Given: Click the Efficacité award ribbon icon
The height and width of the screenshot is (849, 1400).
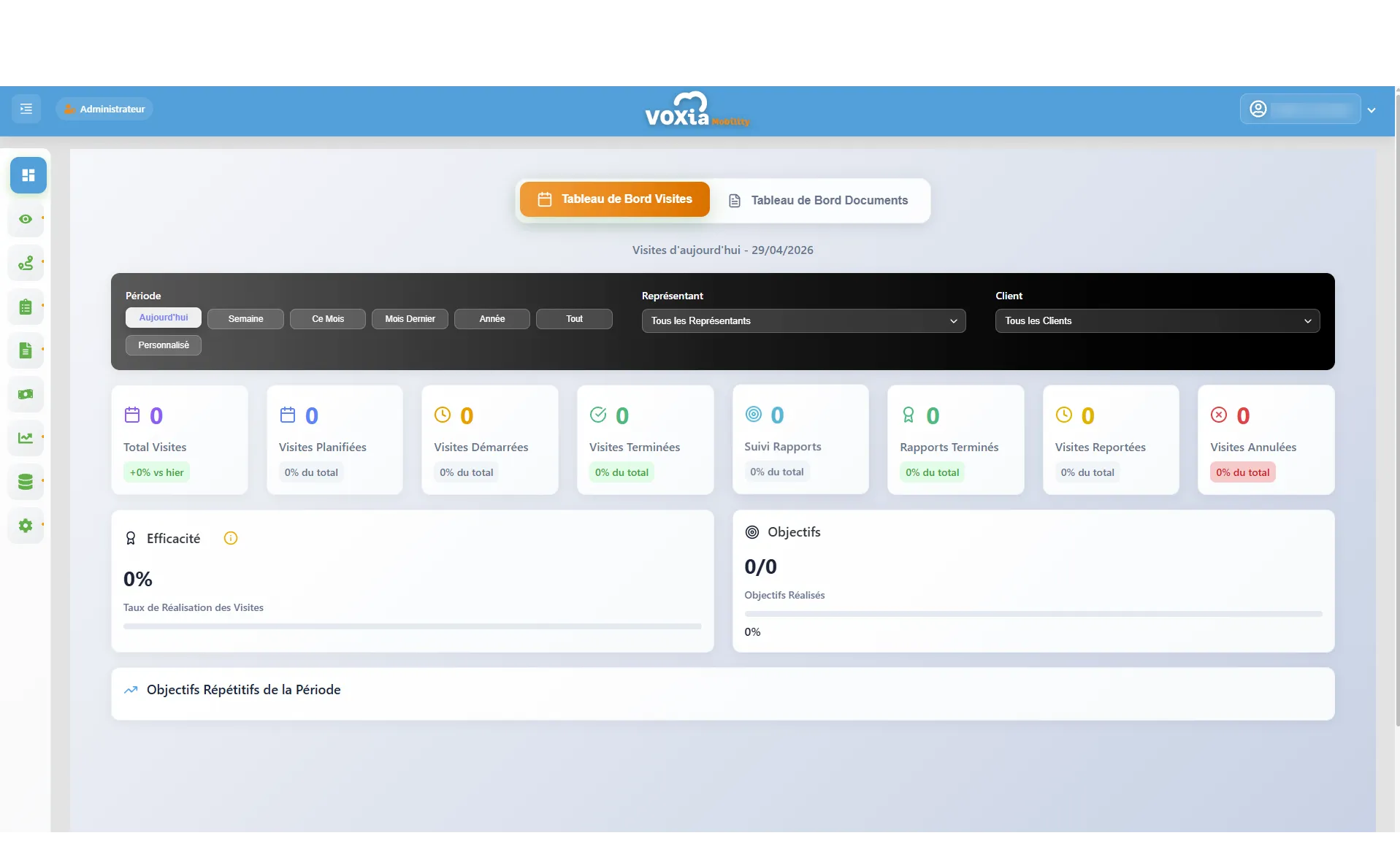Looking at the screenshot, I should (x=131, y=538).
